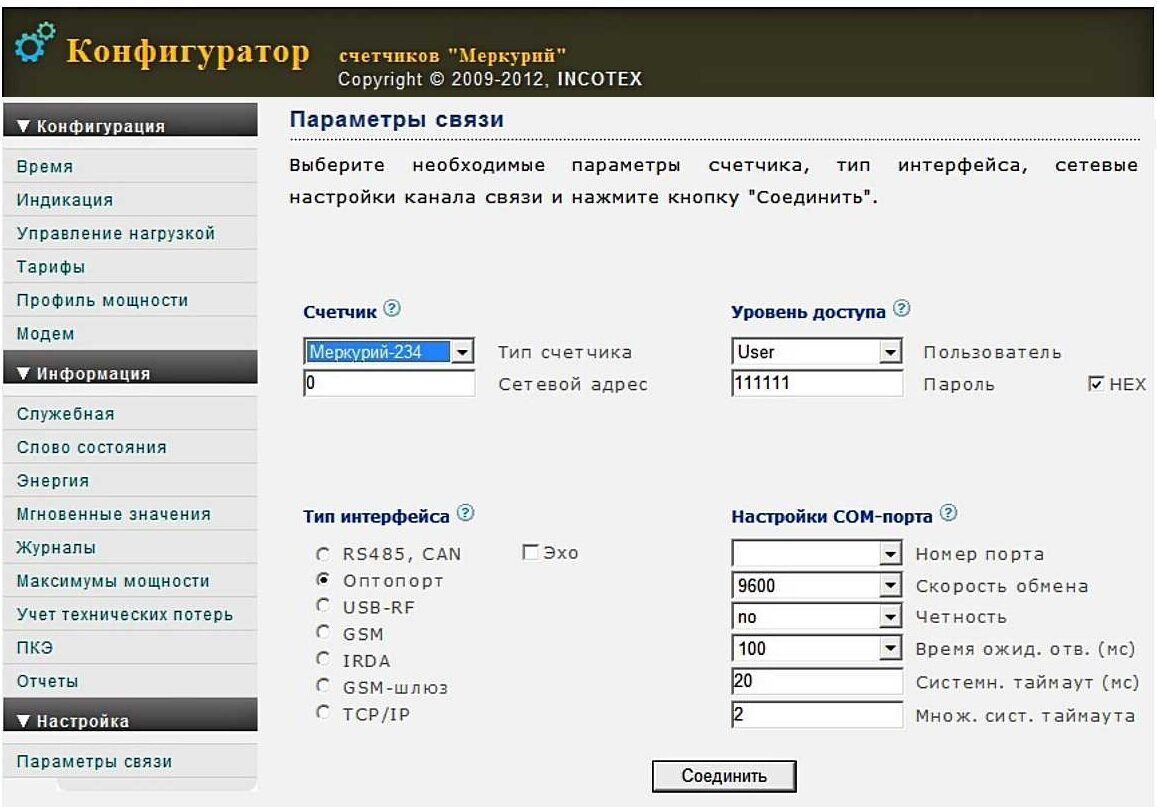This screenshot has width=1157, height=807.
Task: Open Тарифы in the sidebar
Action: 131,266
